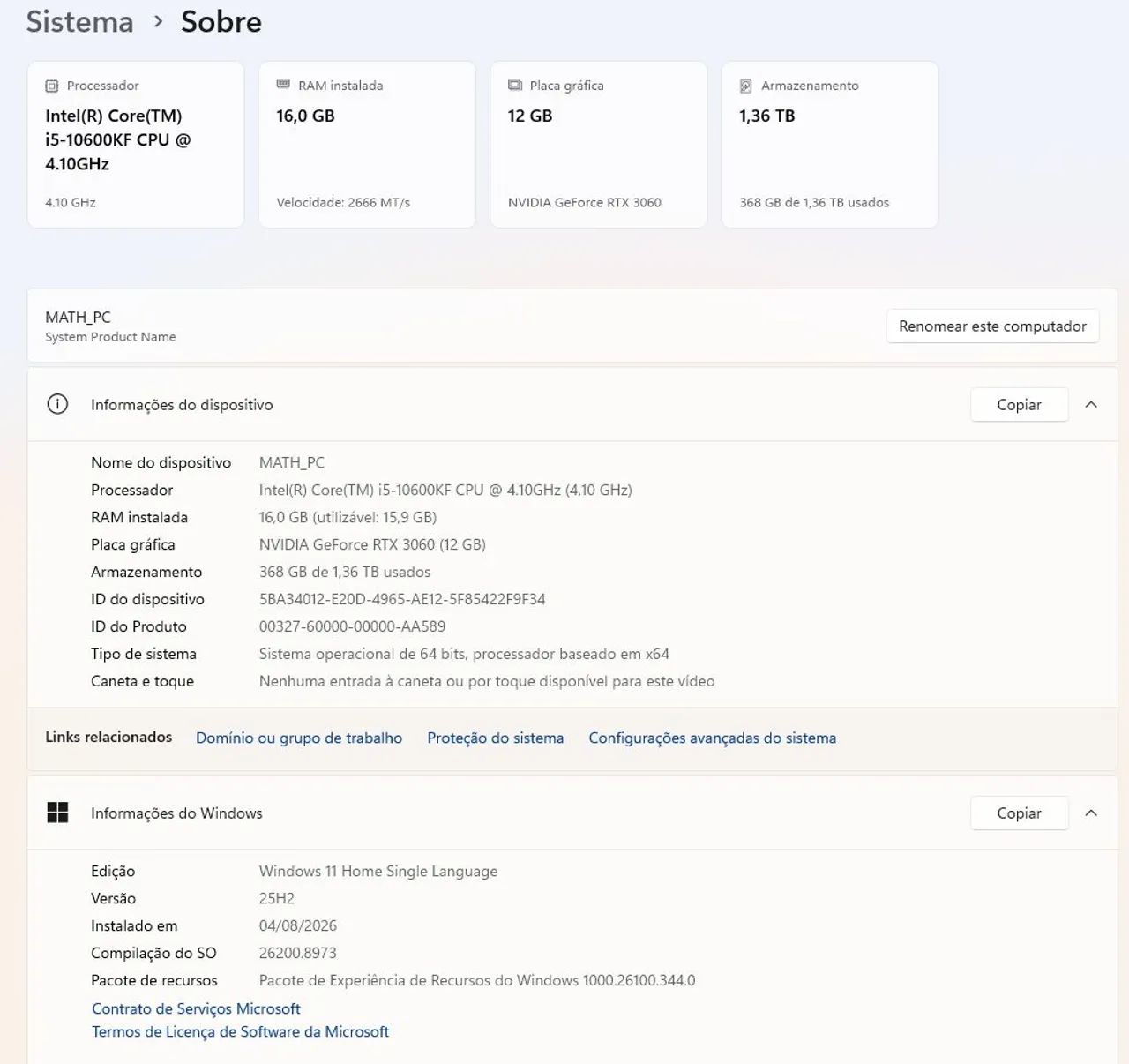Click the 'System Product Name' text

[x=110, y=337]
